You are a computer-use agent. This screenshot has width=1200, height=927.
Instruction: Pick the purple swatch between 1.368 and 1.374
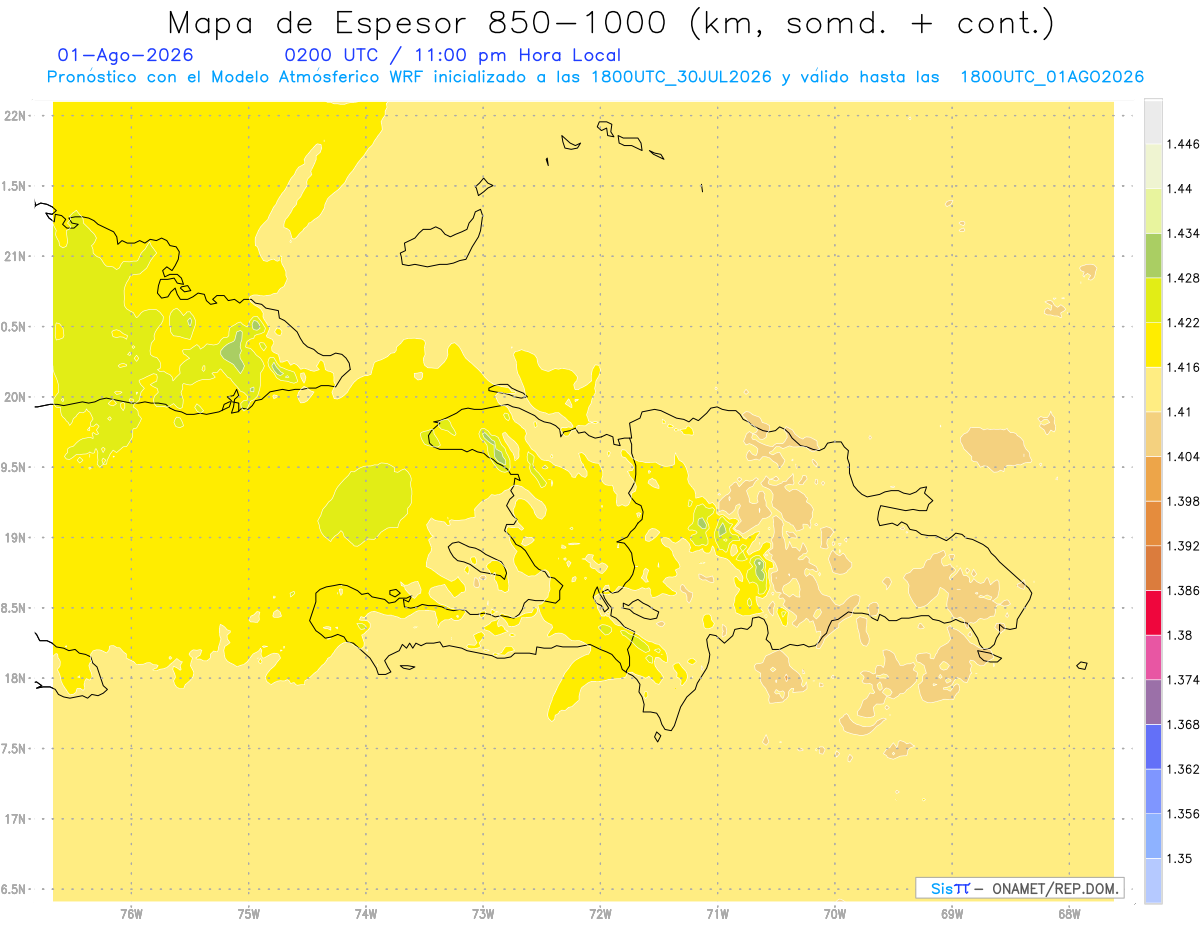point(1153,702)
